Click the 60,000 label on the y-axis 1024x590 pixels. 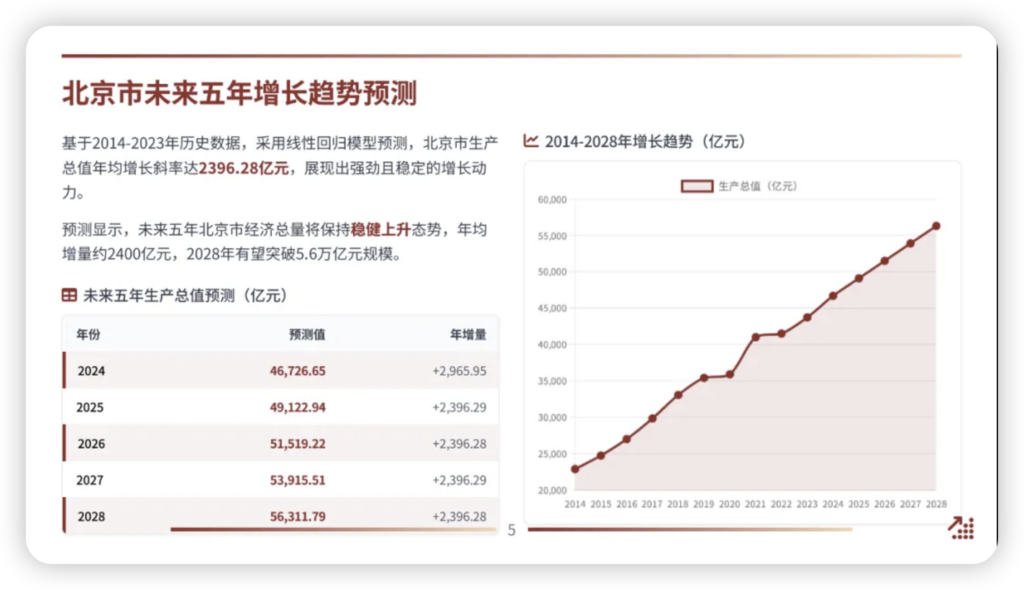(552, 200)
